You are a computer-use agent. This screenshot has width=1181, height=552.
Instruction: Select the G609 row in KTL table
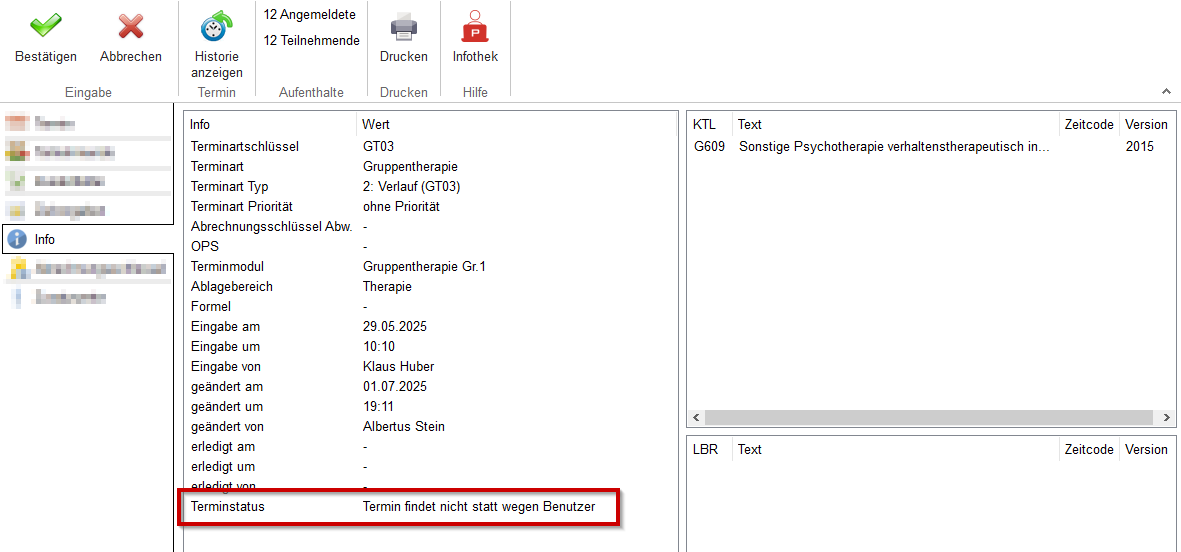tap(870, 147)
